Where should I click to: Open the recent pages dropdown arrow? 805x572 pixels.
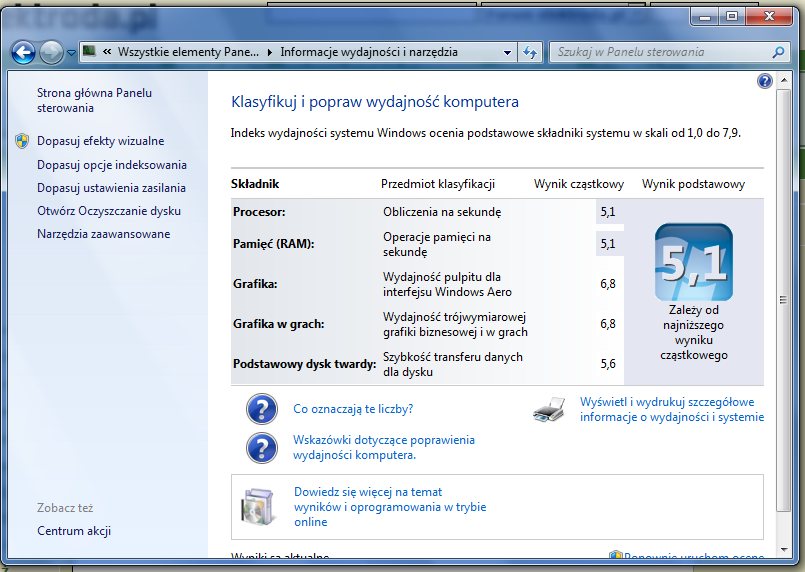click(71, 52)
